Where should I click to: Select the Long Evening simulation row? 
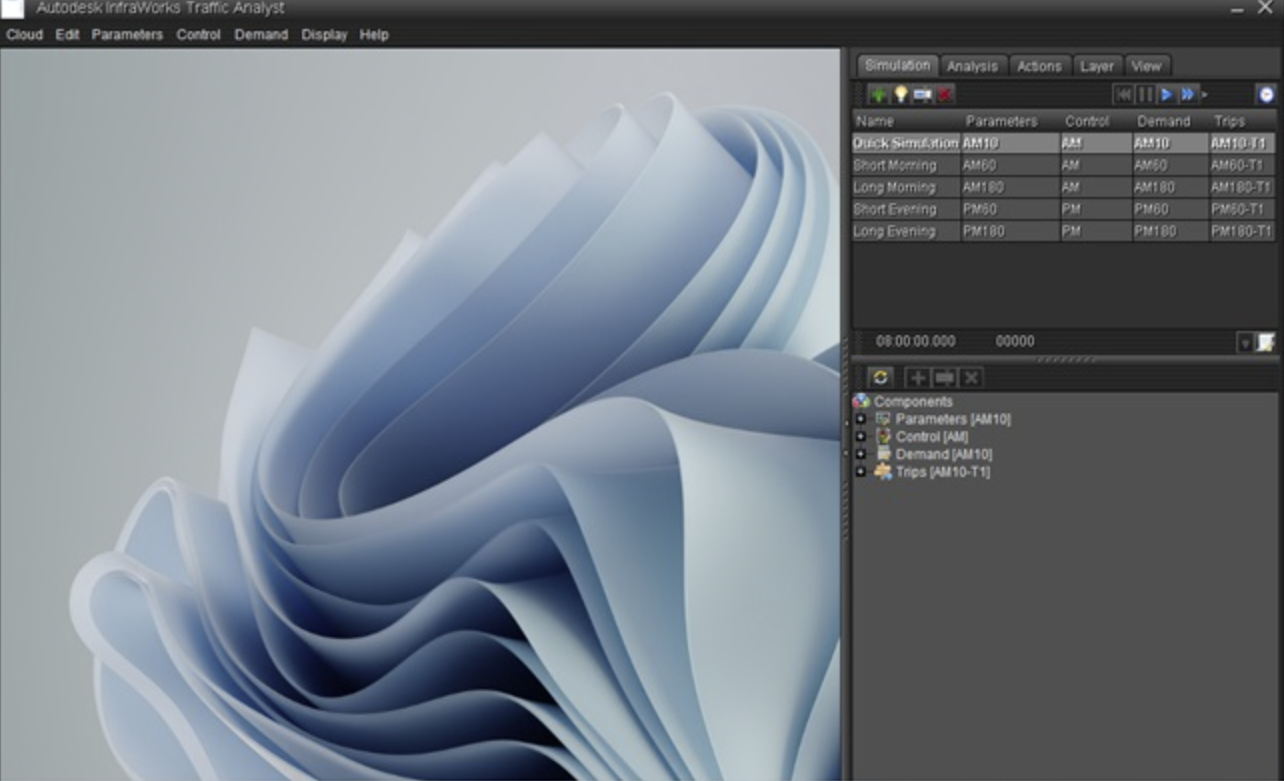click(1064, 231)
